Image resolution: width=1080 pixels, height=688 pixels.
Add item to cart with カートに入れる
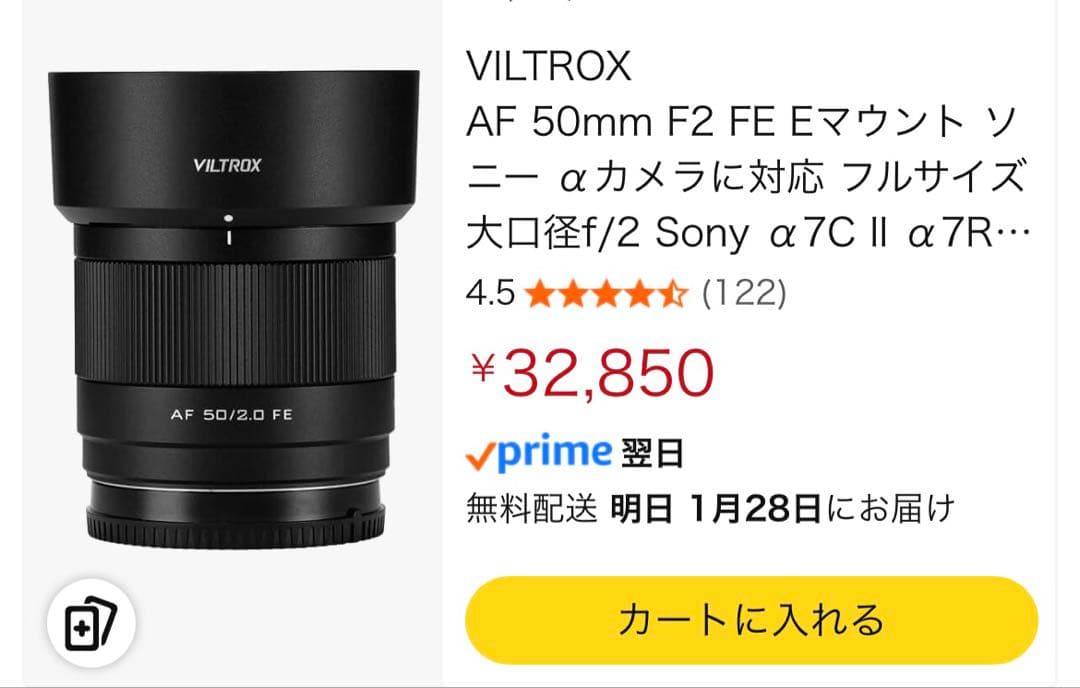[x=751, y=620]
